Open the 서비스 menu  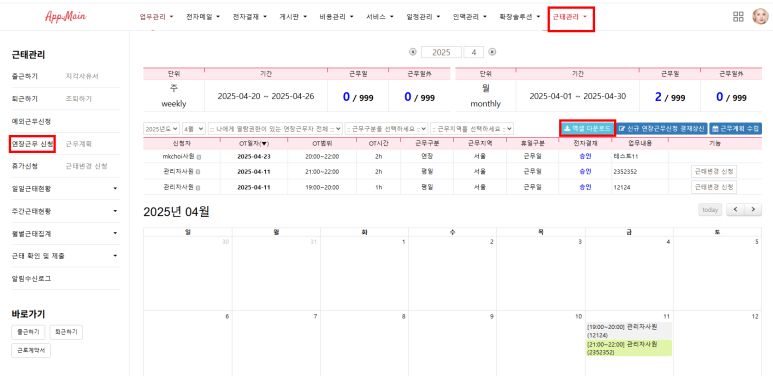point(380,16)
